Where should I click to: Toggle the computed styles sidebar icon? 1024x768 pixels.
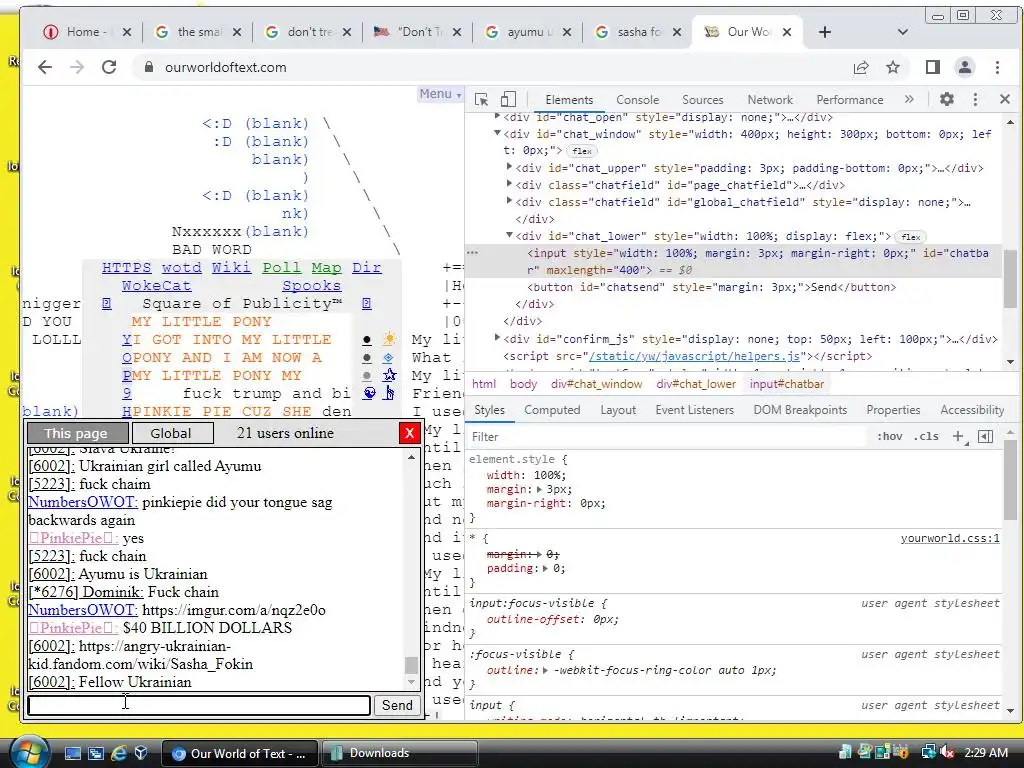tap(985, 436)
